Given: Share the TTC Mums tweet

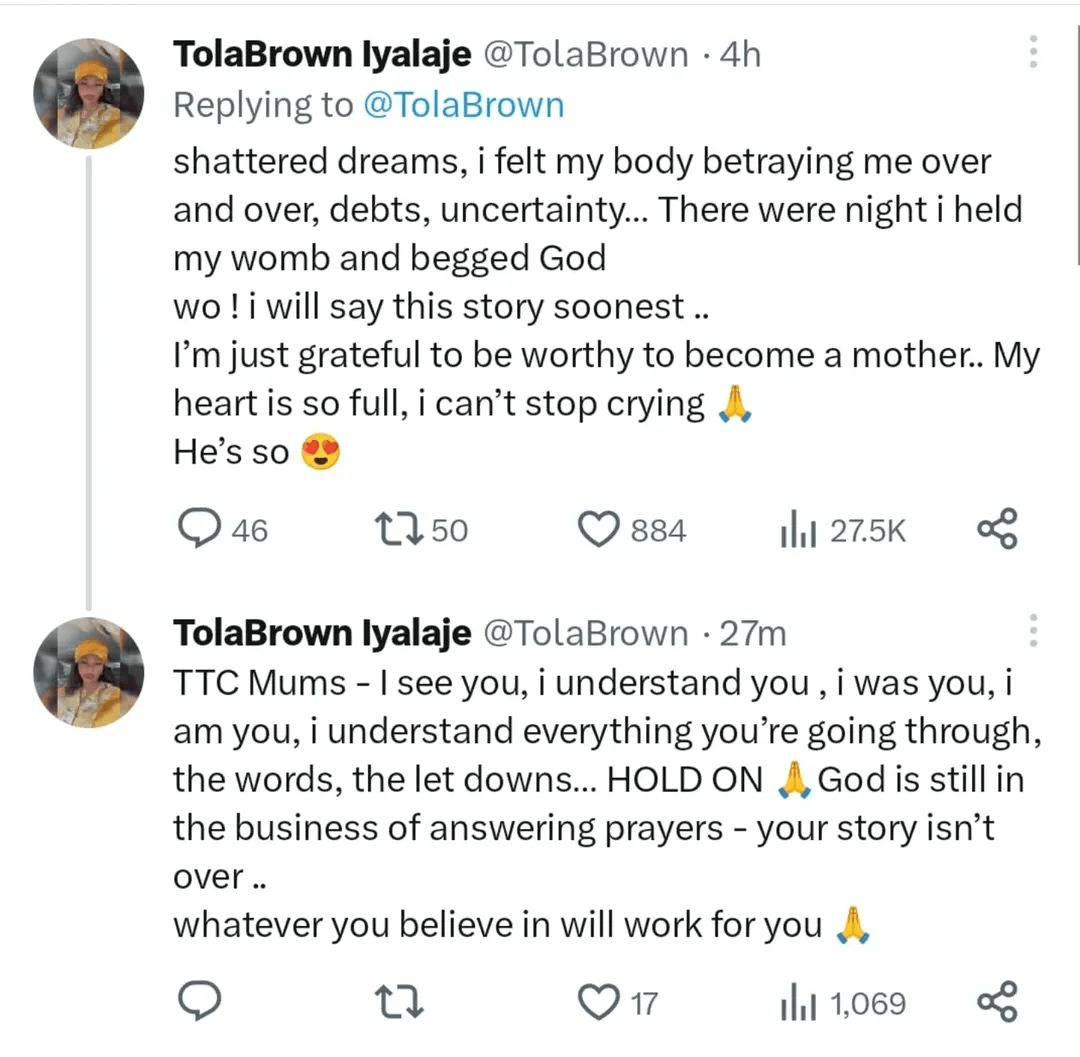Looking at the screenshot, I should coord(997,1002).
